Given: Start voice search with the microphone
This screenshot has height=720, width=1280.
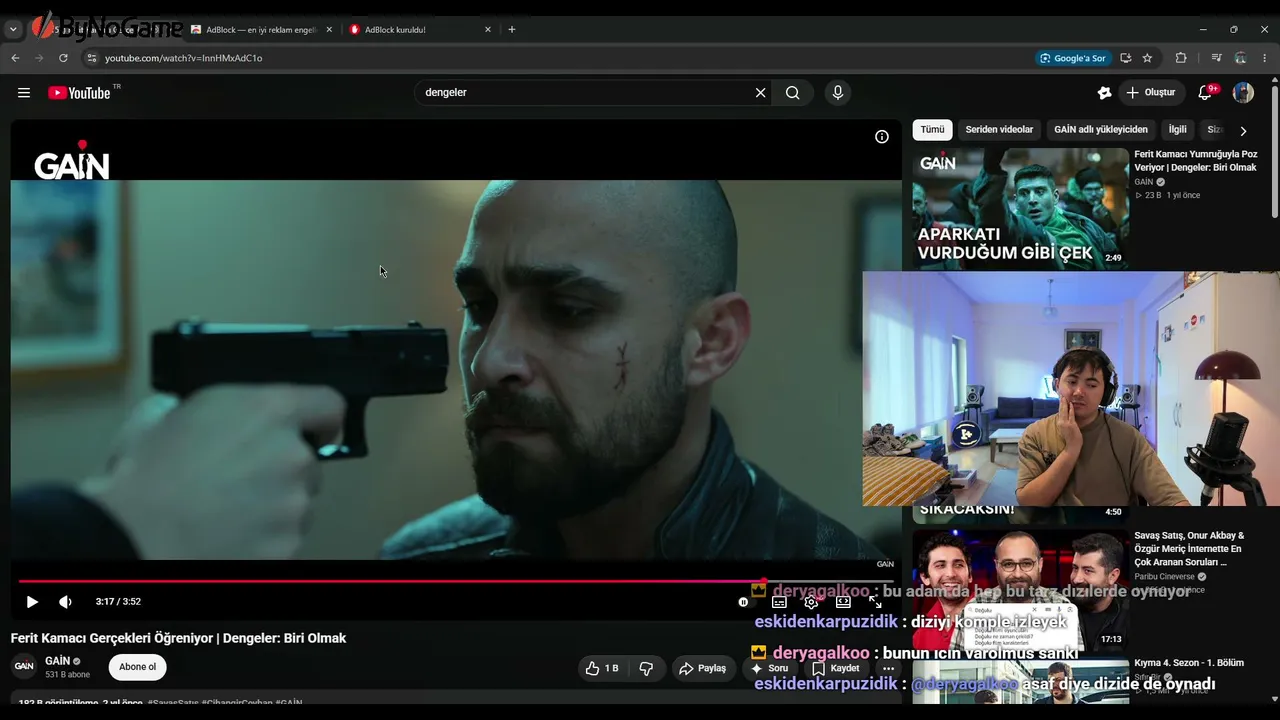Looking at the screenshot, I should [838, 93].
